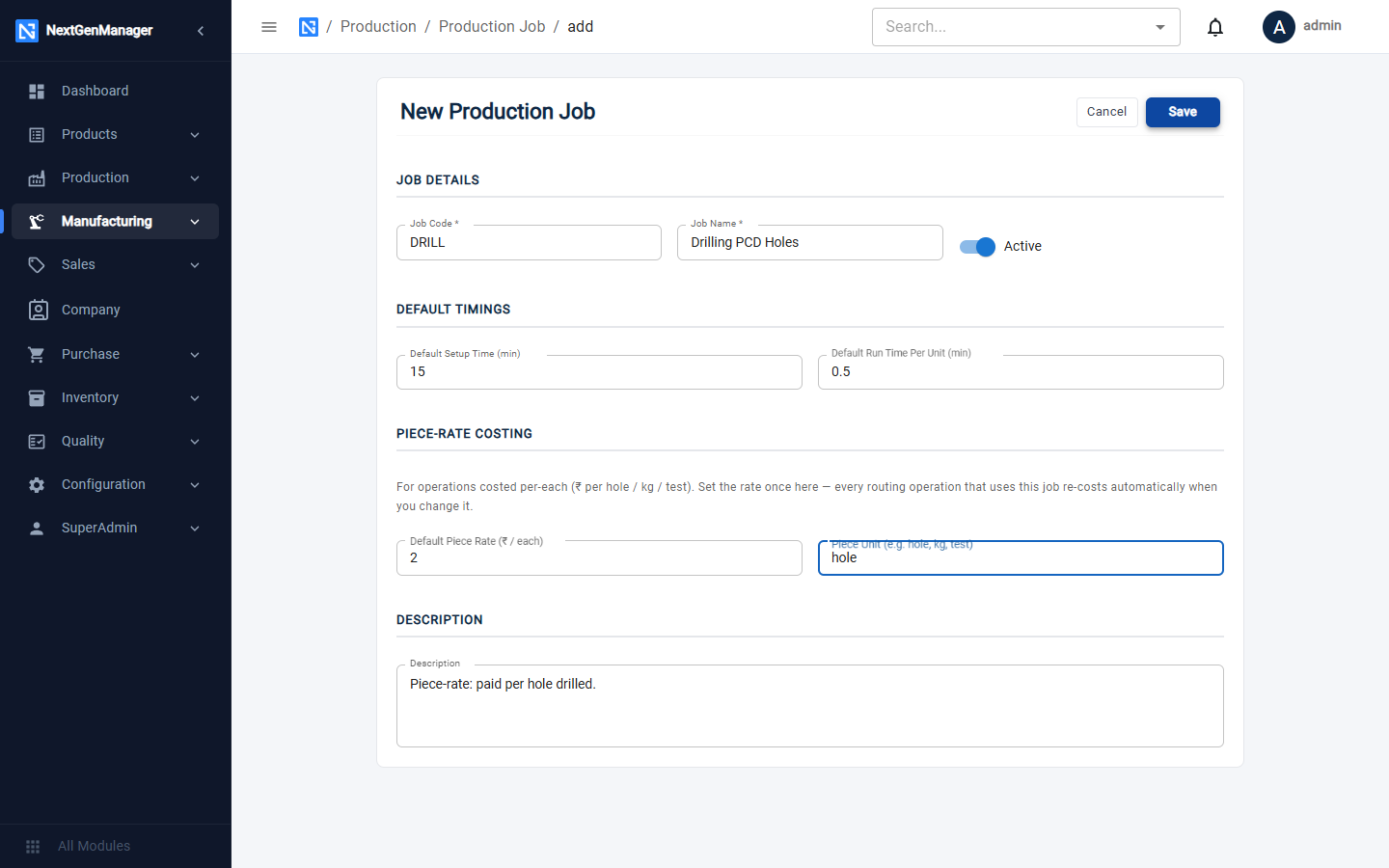1389x868 pixels.
Task: Click the Inventory box icon
Action: point(37,398)
